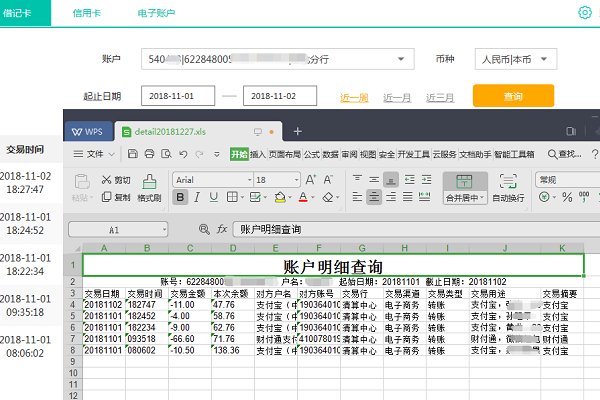Click the start date field 2018-11-01
Image resolution: width=600 pixels, height=400 pixels.
(178, 96)
